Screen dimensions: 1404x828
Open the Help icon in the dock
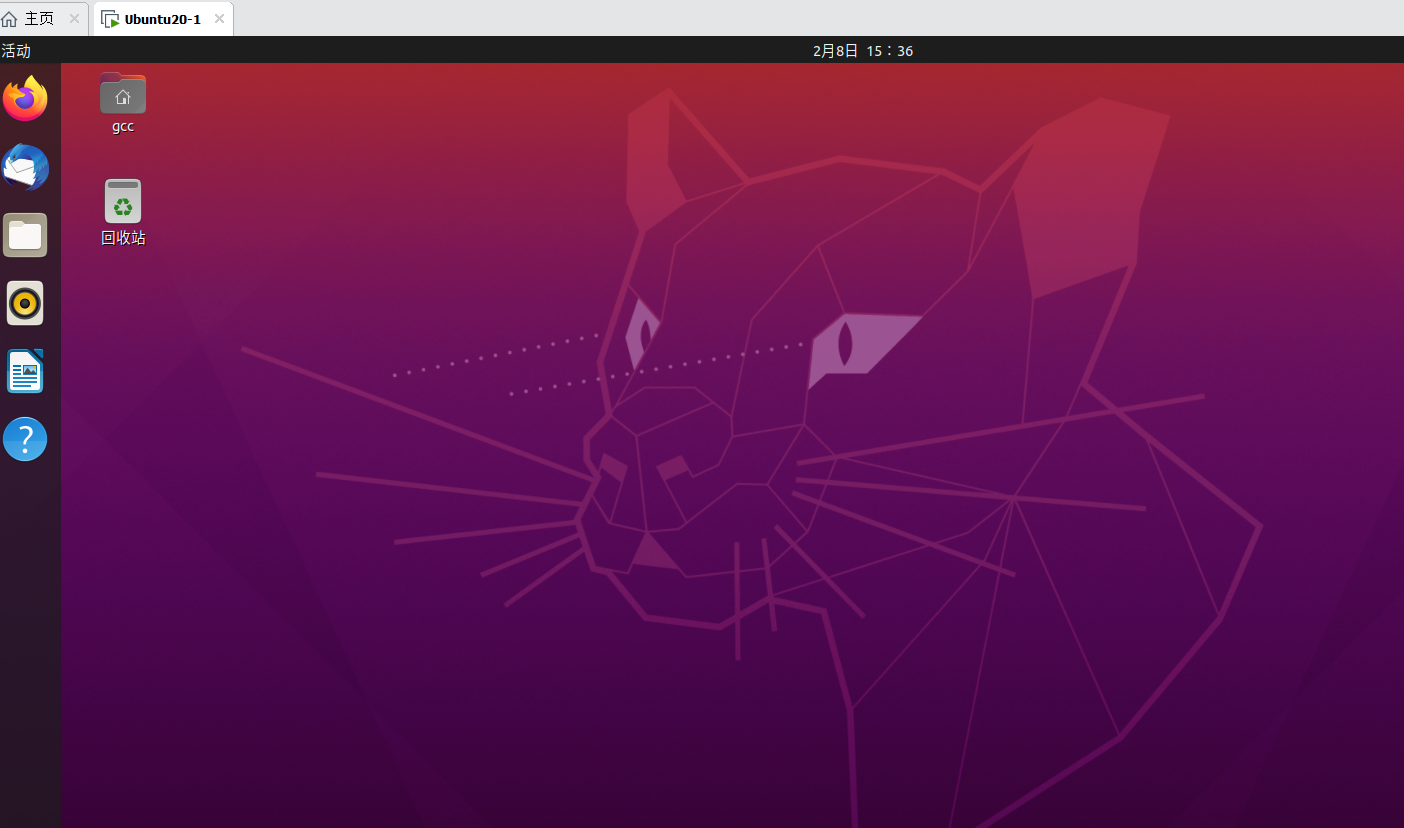coord(25,439)
